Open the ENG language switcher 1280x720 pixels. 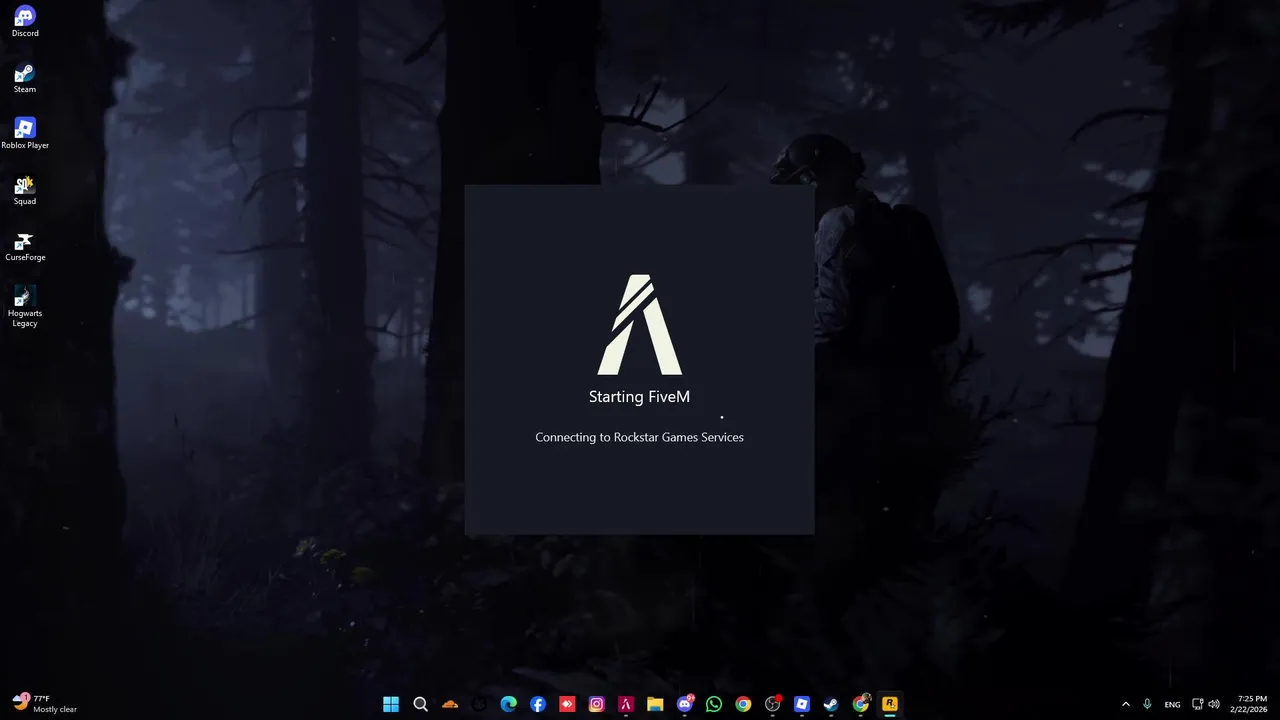[1172, 704]
